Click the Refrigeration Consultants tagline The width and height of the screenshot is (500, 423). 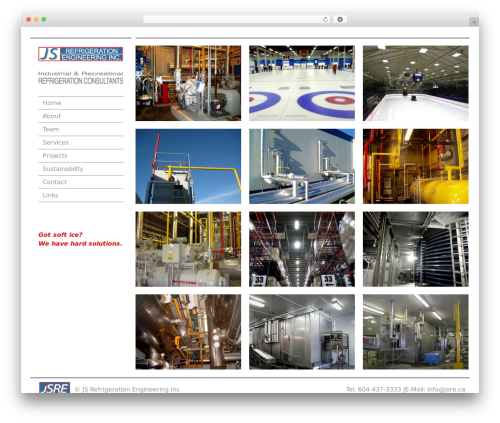pos(81,81)
